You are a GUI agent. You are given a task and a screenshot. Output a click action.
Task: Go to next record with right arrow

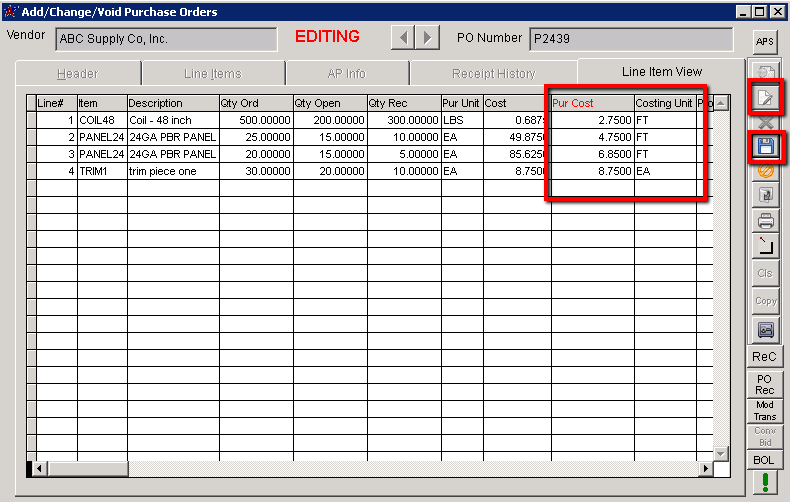427,38
